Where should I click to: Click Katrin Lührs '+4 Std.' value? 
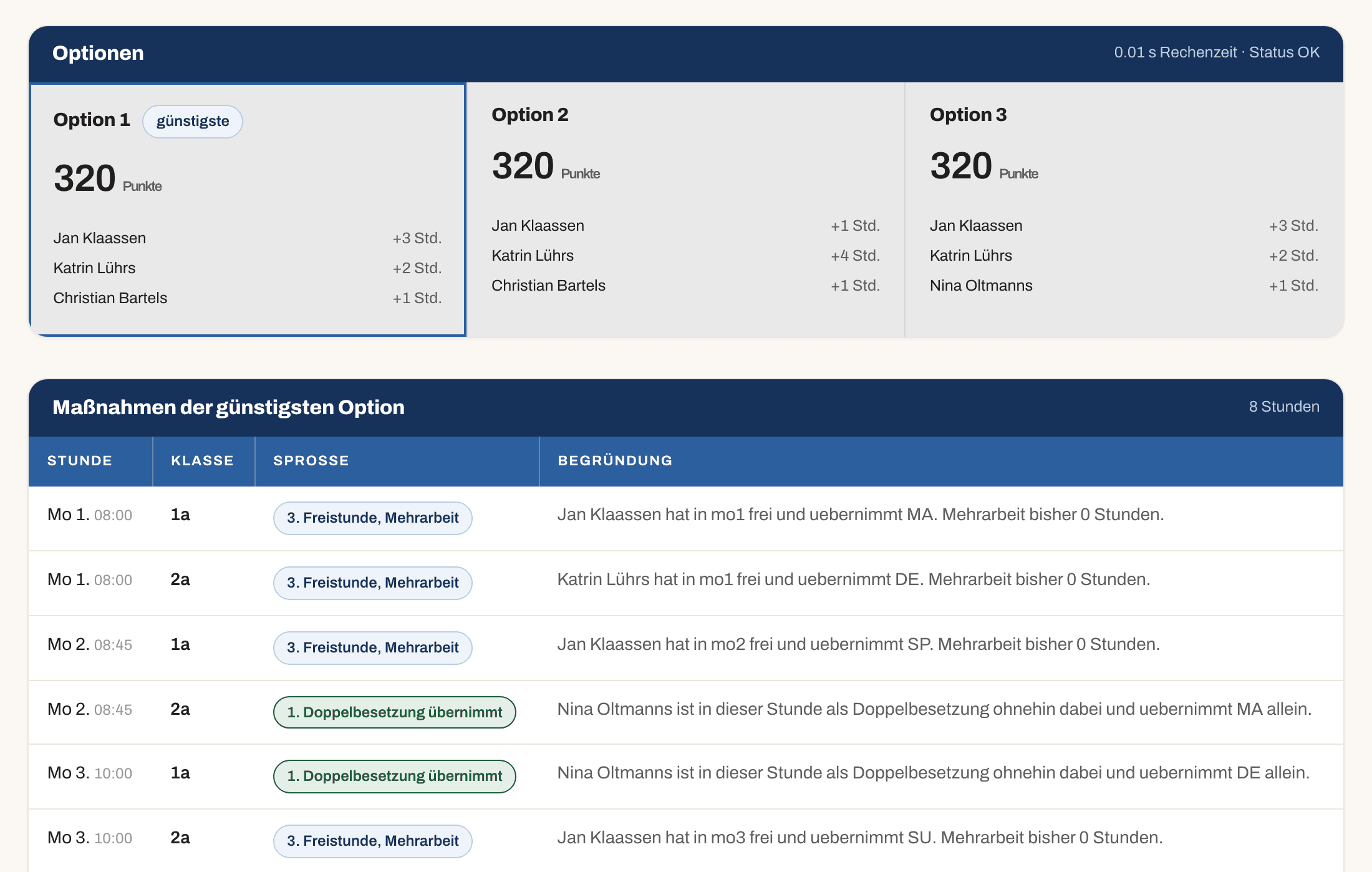tap(855, 256)
